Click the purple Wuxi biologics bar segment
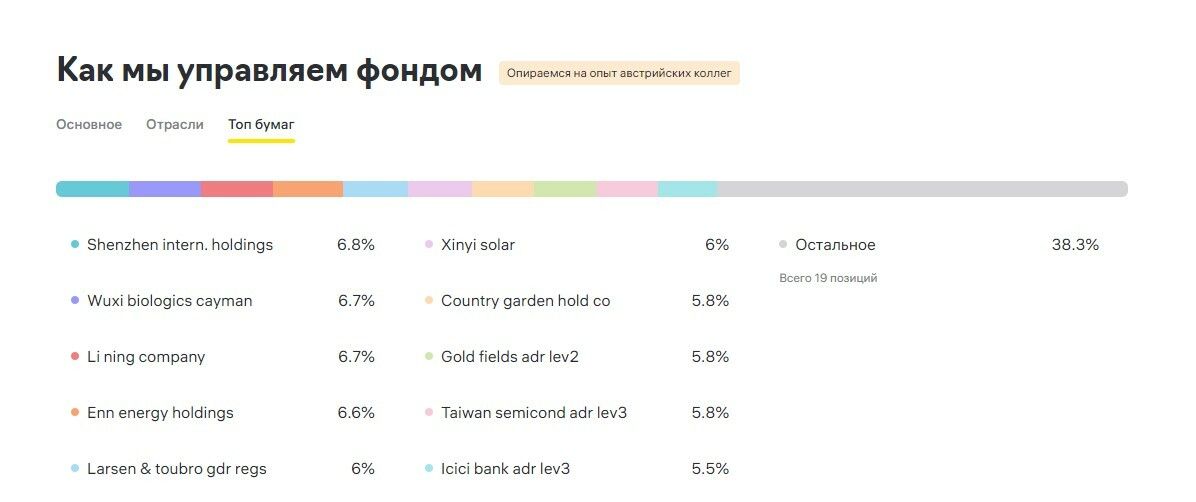This screenshot has width=1196, height=502. pyautogui.click(x=165, y=189)
